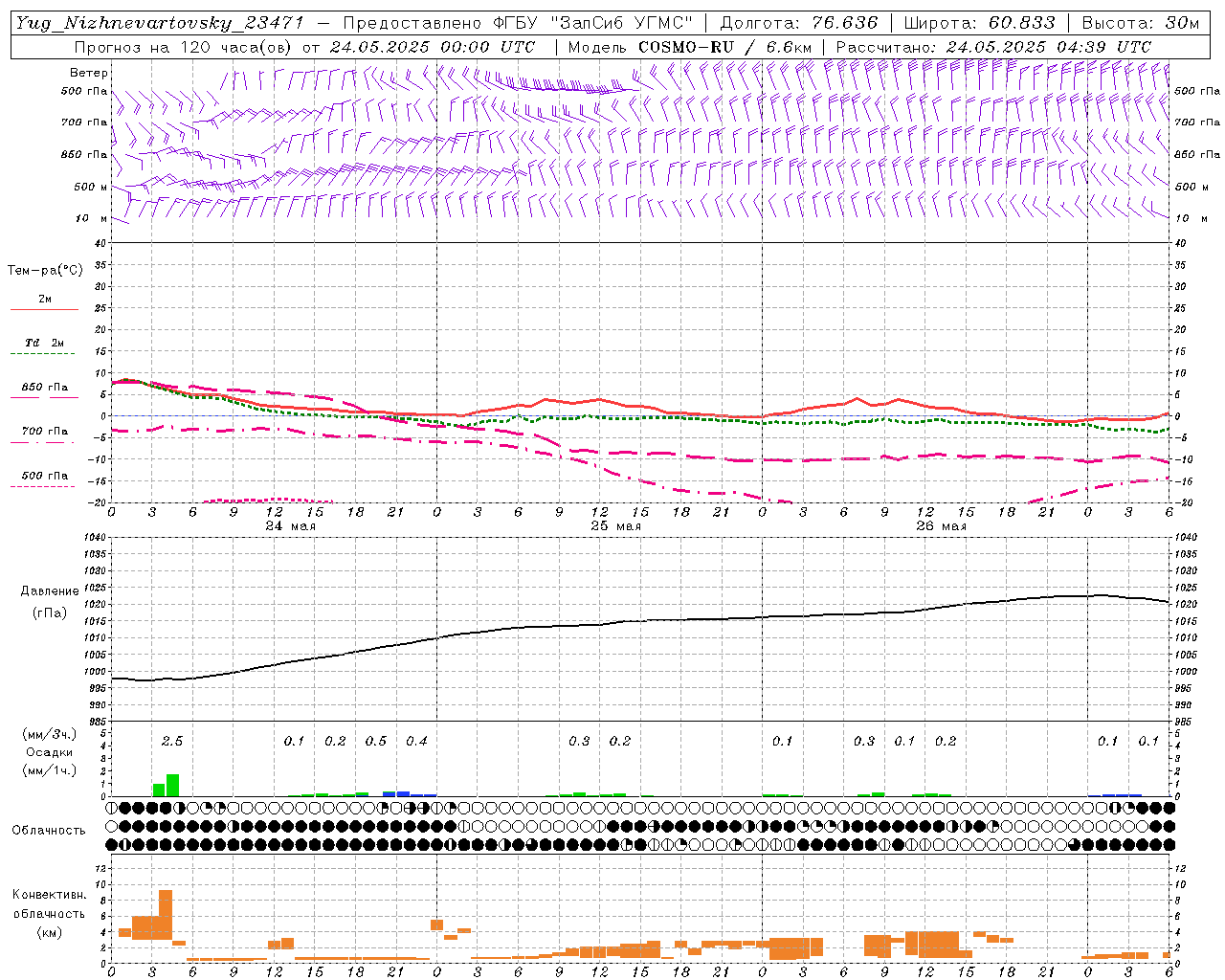Click the Облачность section label
Screen dimensions: 1225x980
pyautogui.click(x=49, y=831)
